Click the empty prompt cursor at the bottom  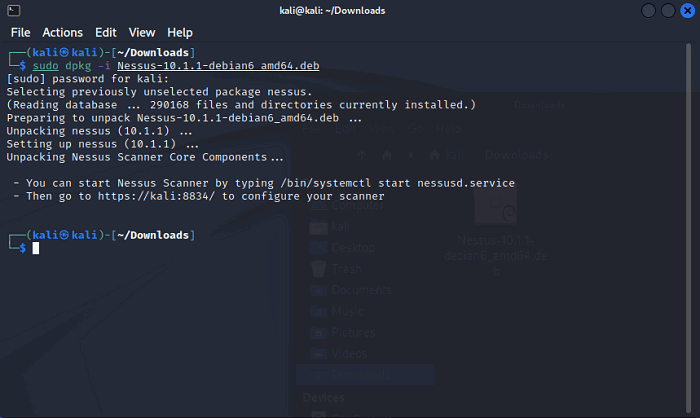point(35,248)
